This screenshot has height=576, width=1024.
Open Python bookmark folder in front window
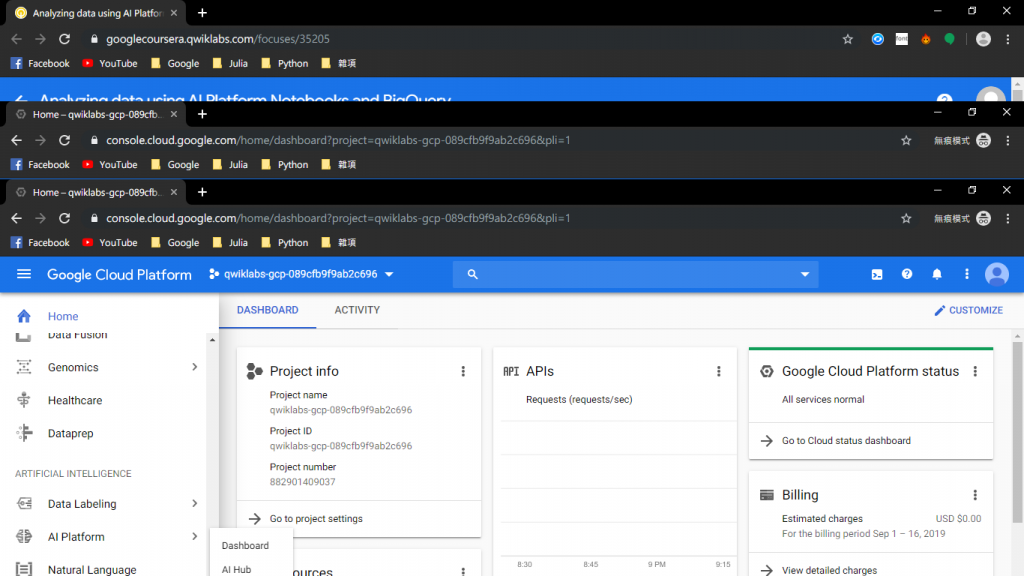click(x=285, y=242)
